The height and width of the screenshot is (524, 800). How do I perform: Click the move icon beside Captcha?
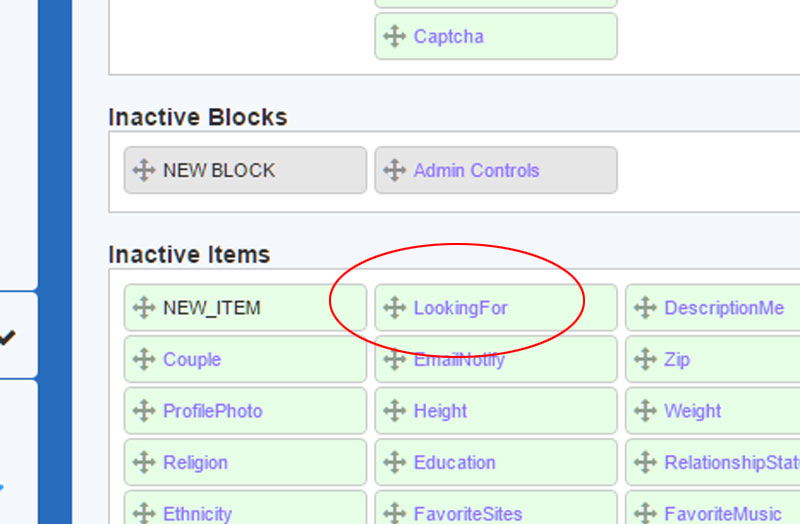[394, 37]
